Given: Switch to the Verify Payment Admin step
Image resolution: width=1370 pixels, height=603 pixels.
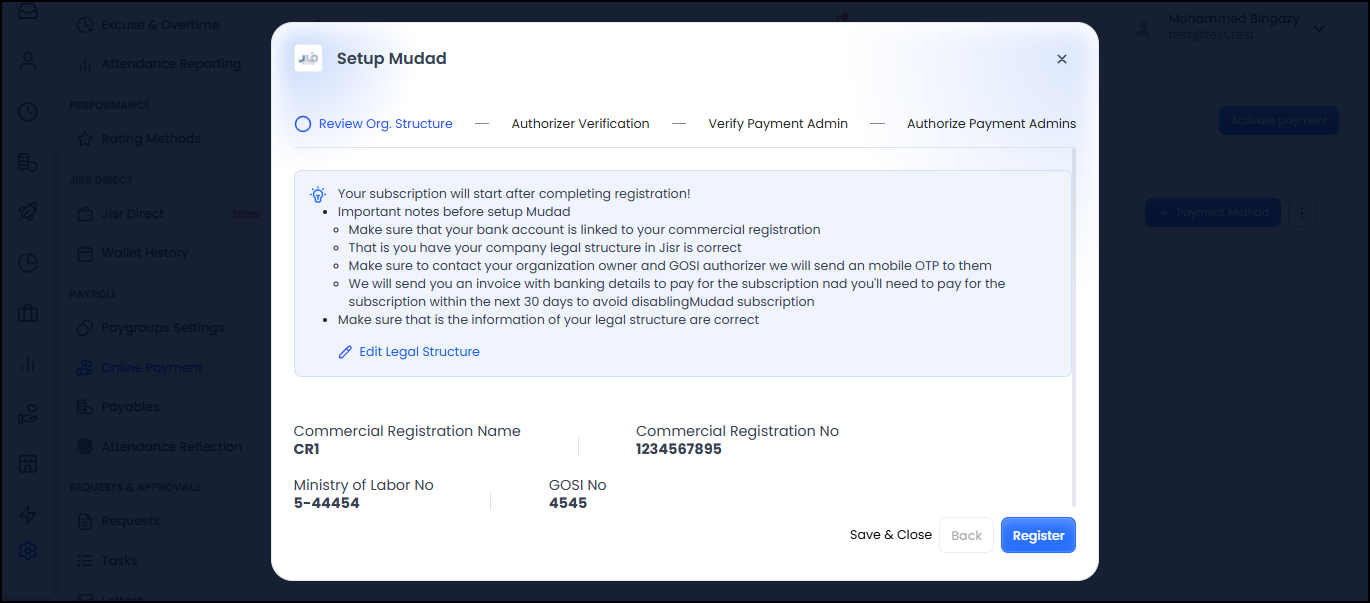Looking at the screenshot, I should coord(778,124).
